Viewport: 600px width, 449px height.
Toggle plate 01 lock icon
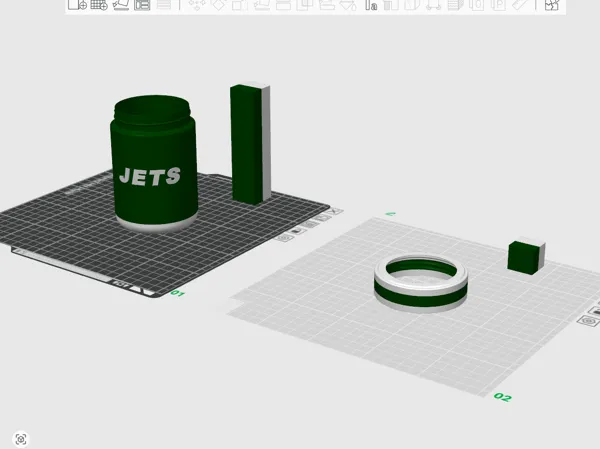297,231
